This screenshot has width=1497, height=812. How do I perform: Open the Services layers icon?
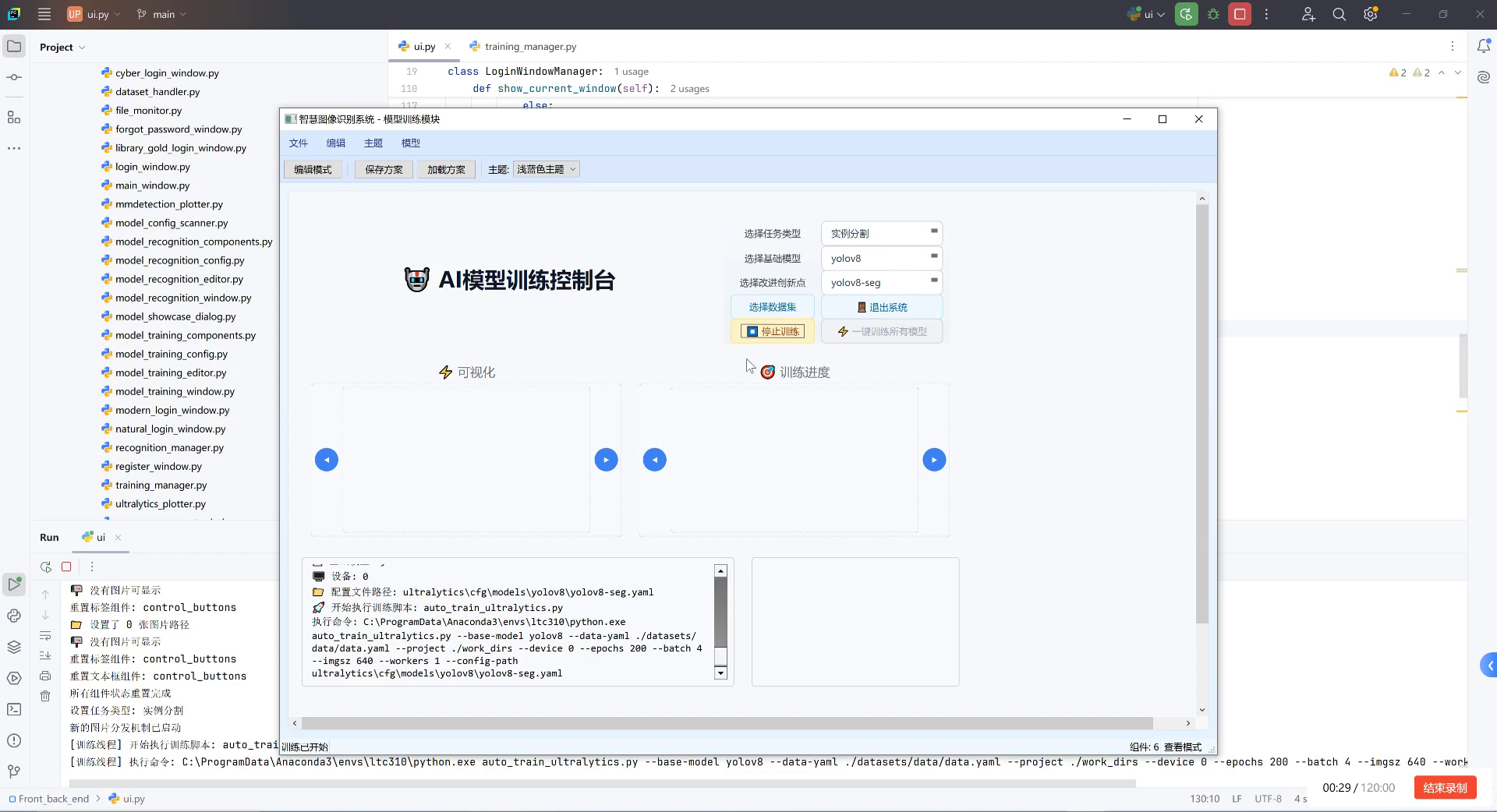(14, 647)
